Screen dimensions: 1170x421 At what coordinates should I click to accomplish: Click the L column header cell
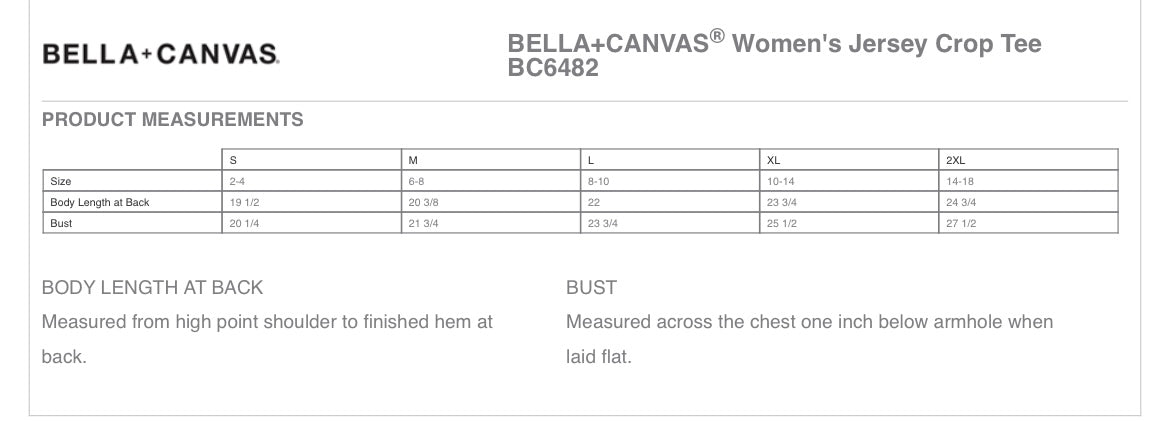(670, 160)
